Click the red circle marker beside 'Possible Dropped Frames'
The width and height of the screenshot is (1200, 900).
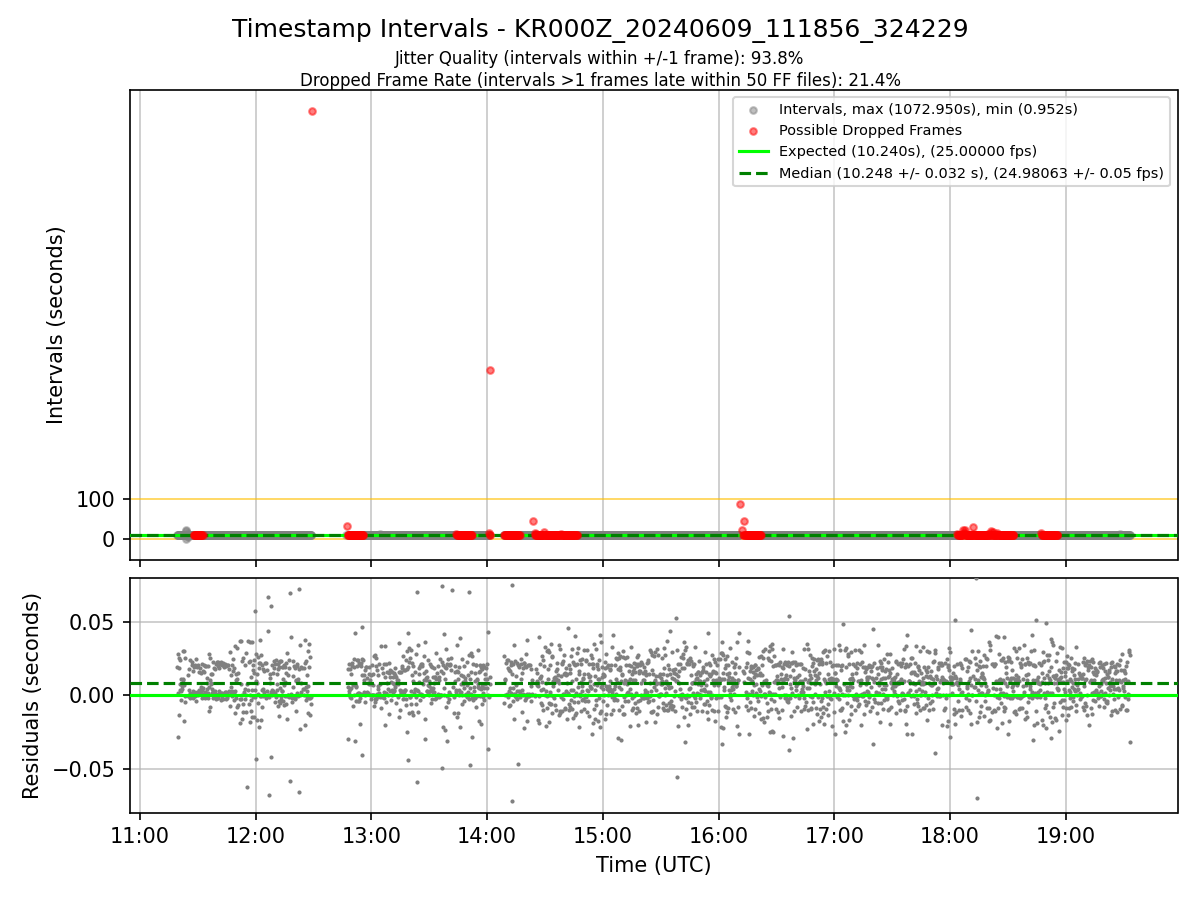754,131
